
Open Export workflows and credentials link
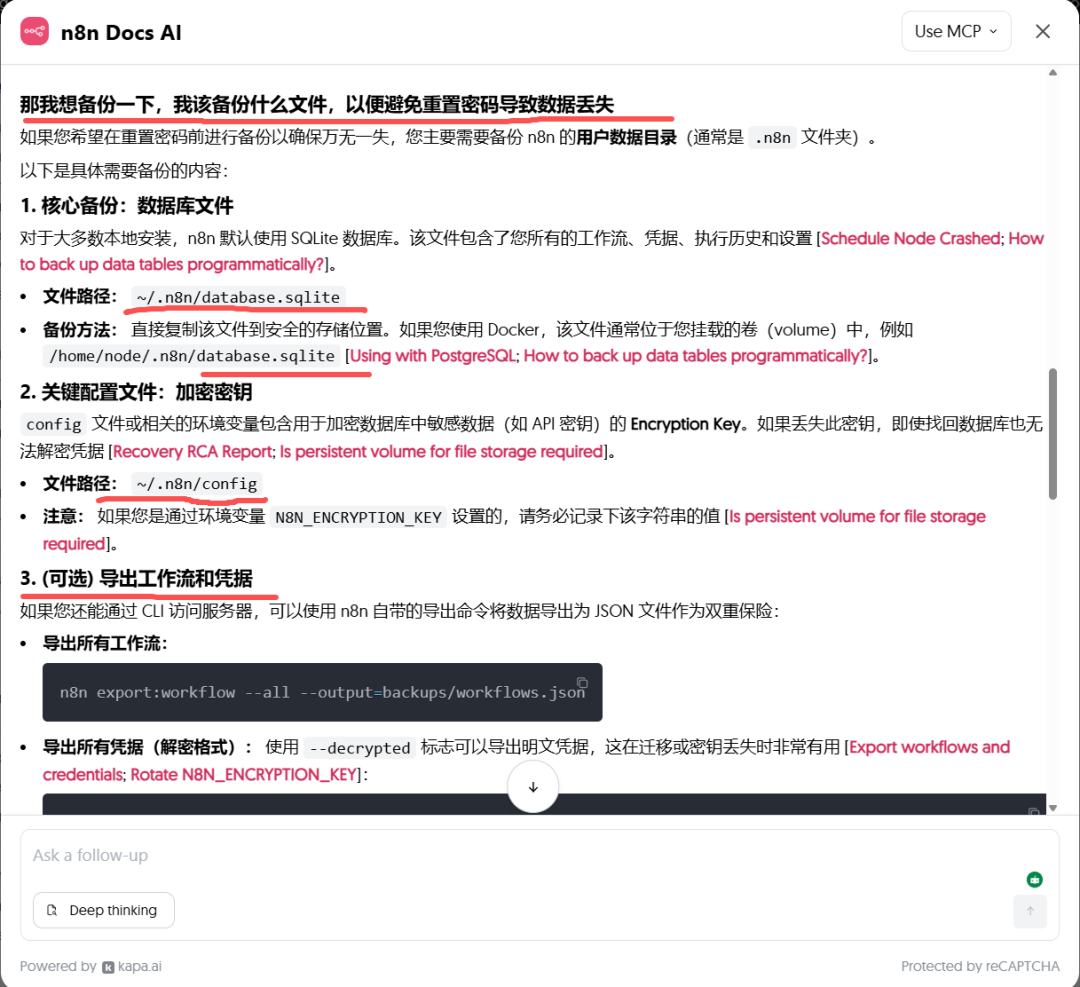[930, 746]
